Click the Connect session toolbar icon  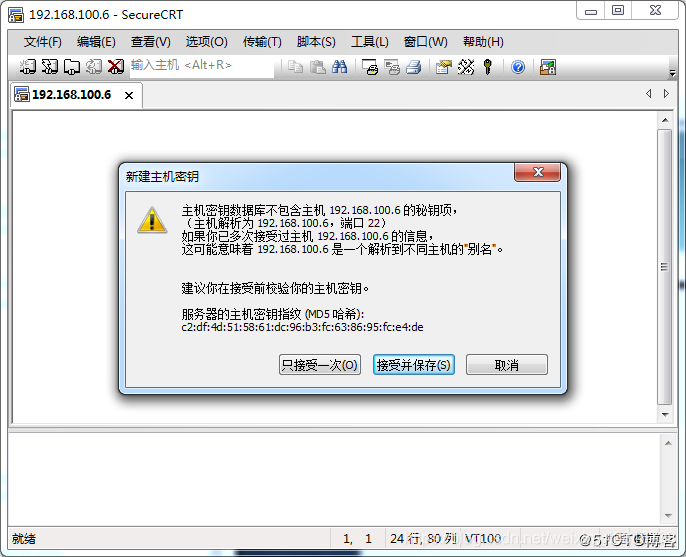pos(28,67)
